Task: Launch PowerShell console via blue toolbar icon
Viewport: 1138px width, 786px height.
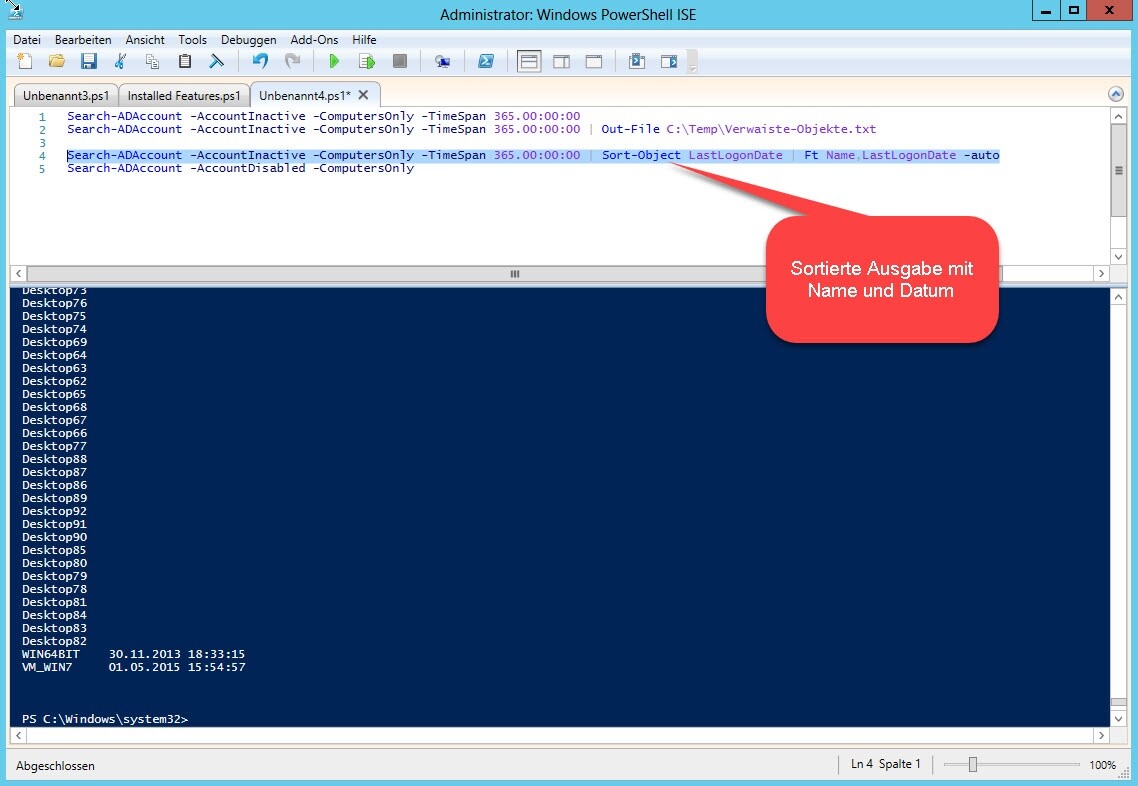Action: pyautogui.click(x=485, y=62)
